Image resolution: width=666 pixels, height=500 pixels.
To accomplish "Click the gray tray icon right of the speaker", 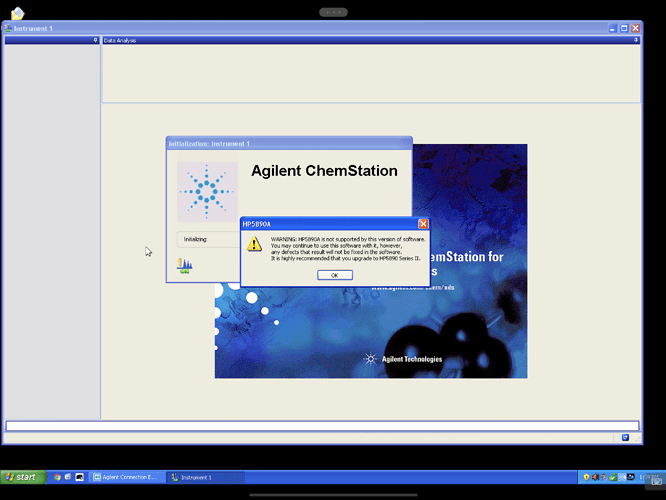I will click(x=604, y=477).
